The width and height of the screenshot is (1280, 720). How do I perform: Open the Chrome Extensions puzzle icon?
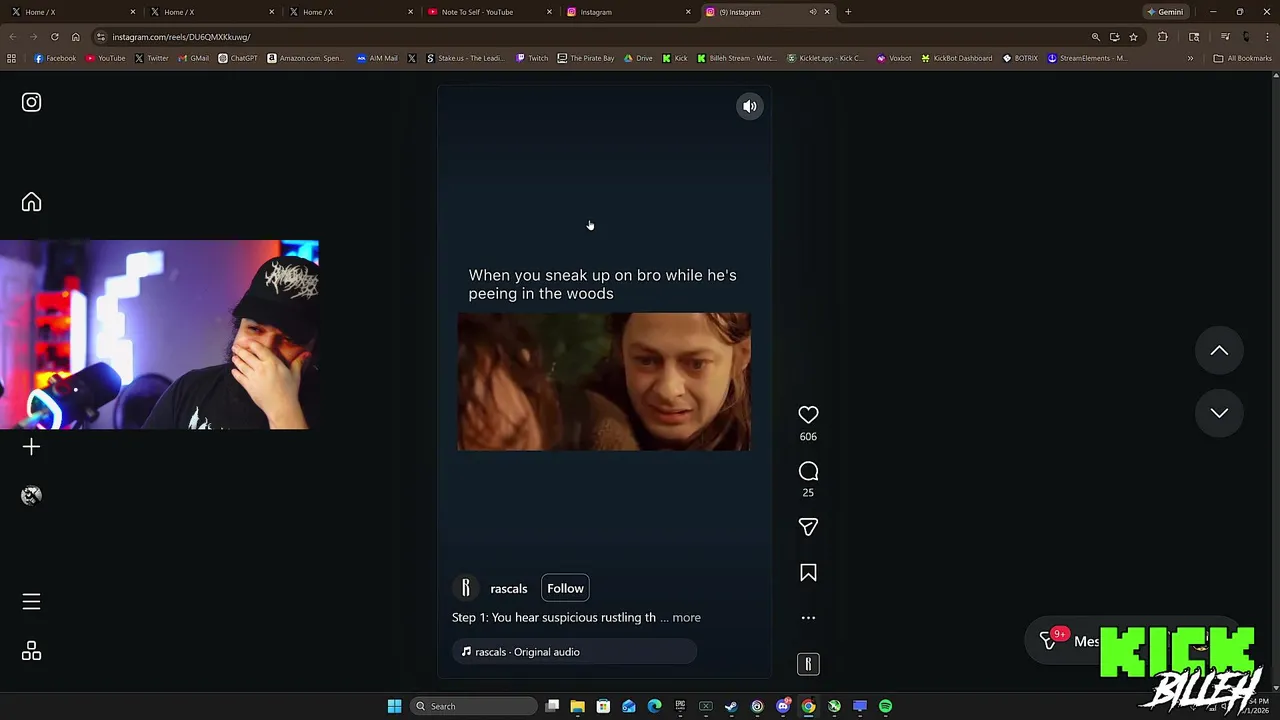1162,37
